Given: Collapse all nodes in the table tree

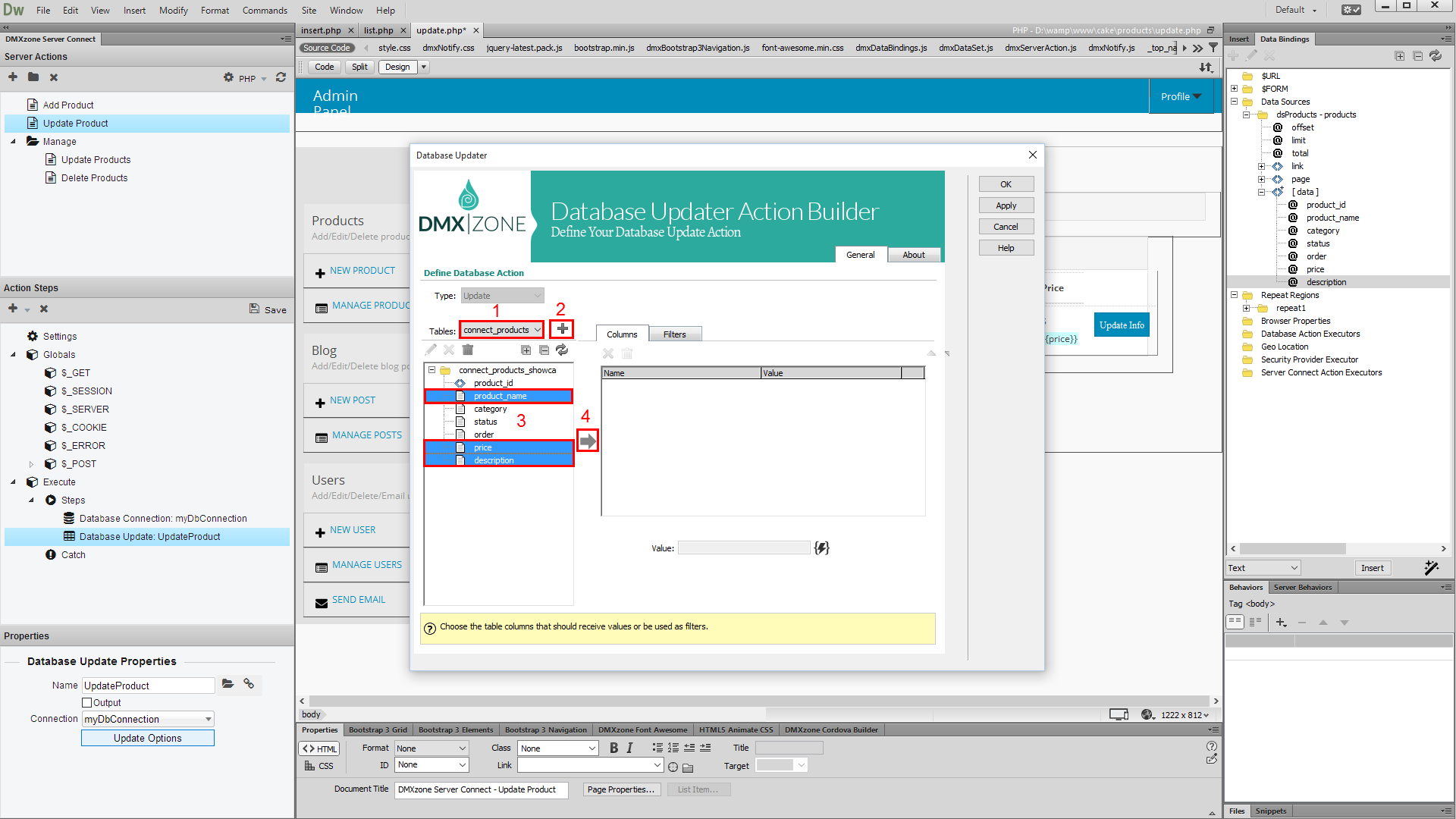Looking at the screenshot, I should [x=544, y=350].
